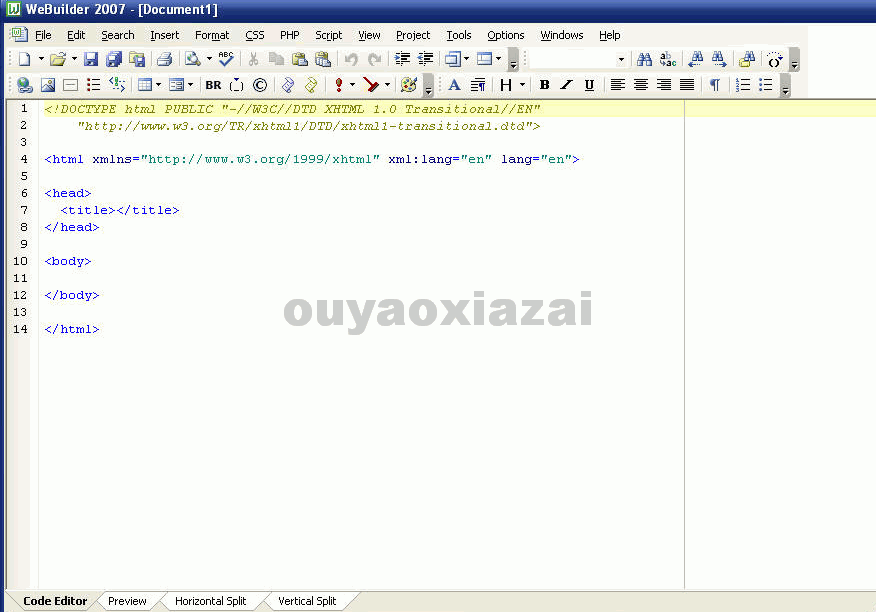Expand the Open file dropdown arrow

click(x=74, y=59)
